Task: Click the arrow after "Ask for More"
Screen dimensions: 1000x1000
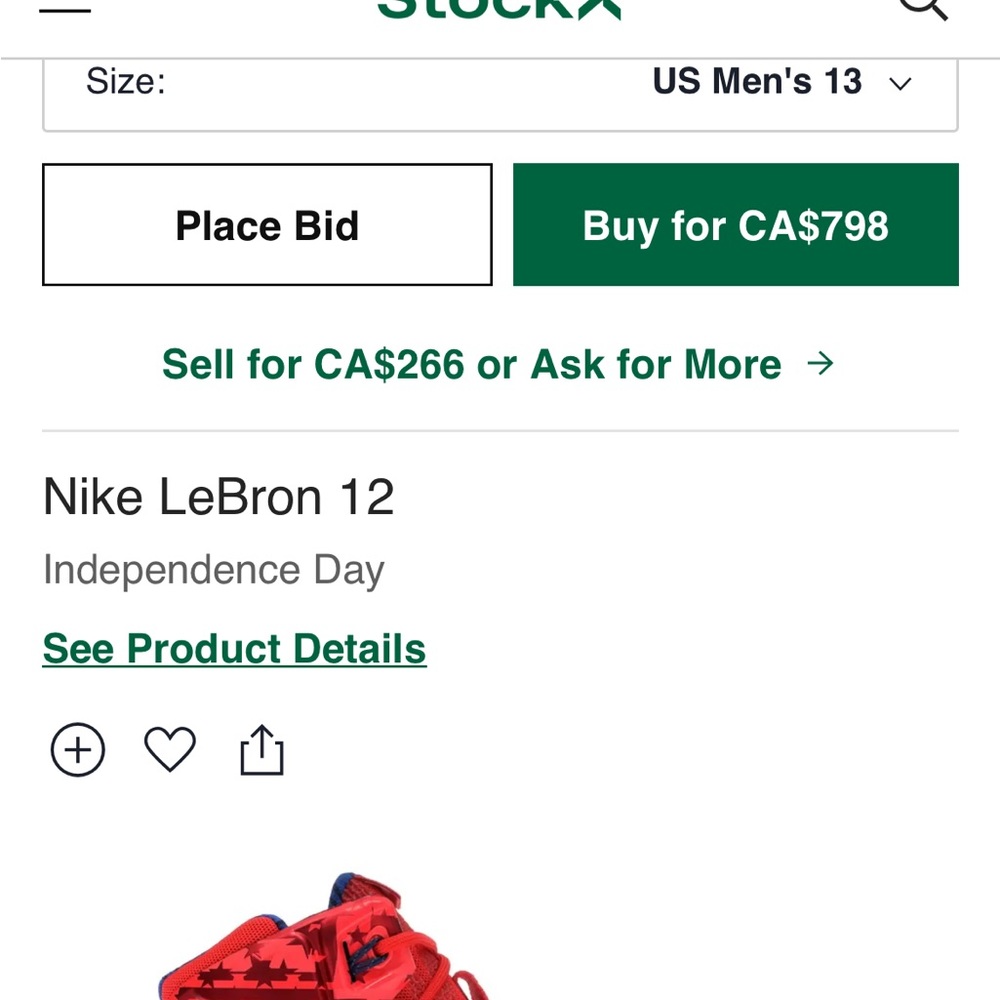Action: coord(822,364)
